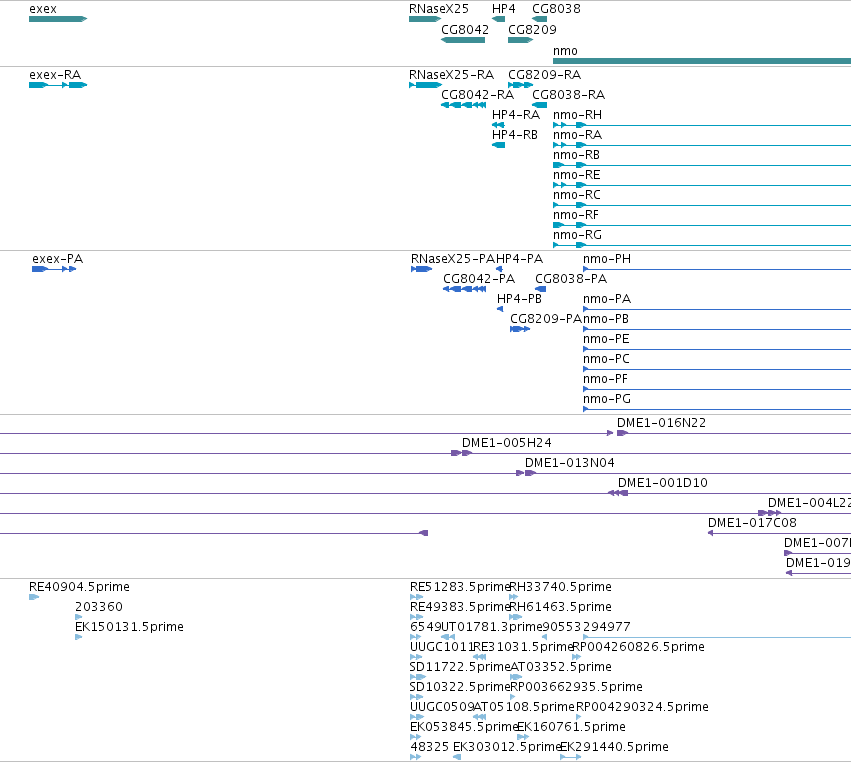Select the RH33740.5prime EST label
Image resolution: width=851 pixels, height=762 pixels.
point(561,587)
